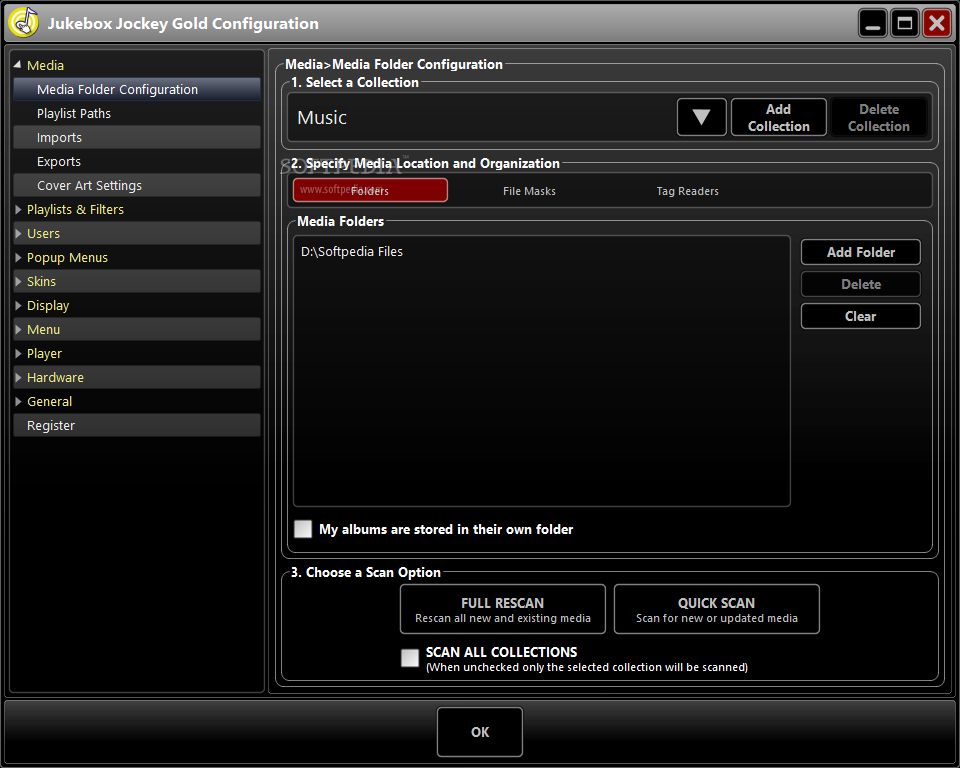The height and width of the screenshot is (768, 960).
Task: Open Playlist Paths settings
Action: tap(137, 113)
